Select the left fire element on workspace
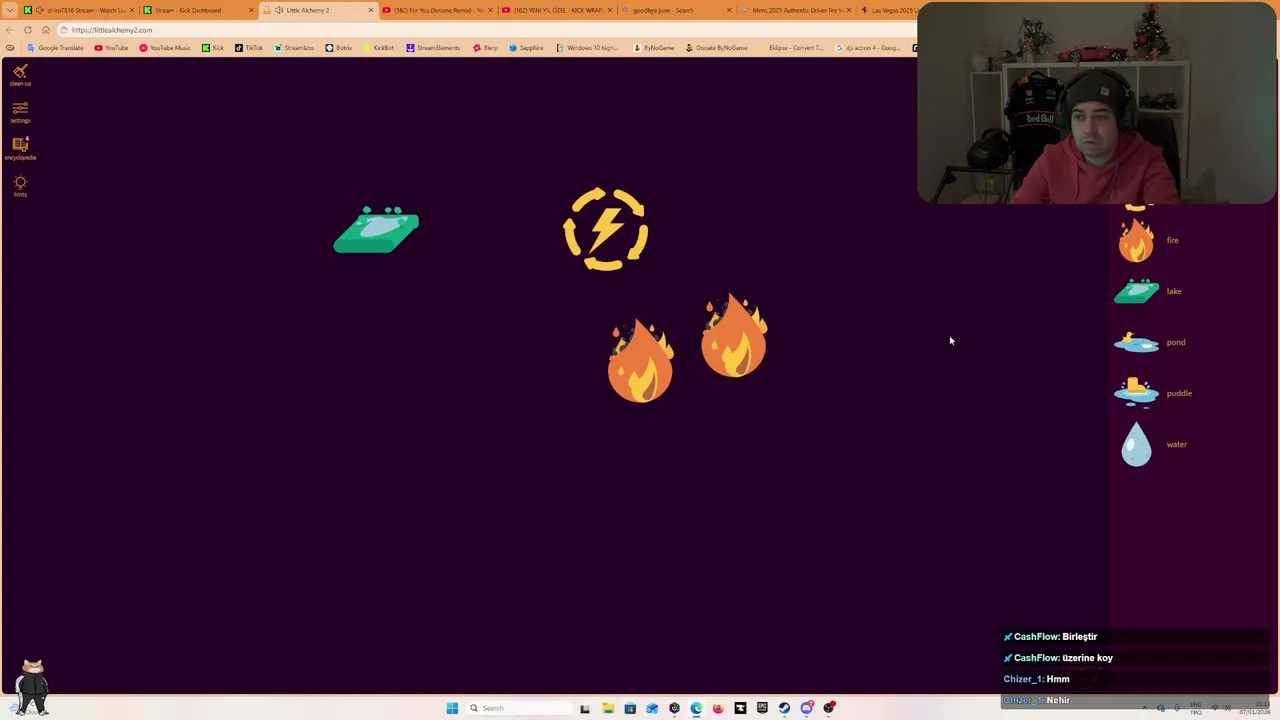 tap(641, 361)
